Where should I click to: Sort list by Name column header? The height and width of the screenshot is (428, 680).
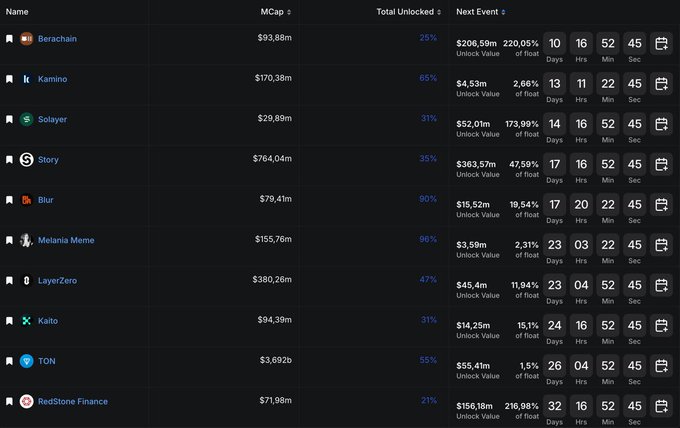point(18,12)
